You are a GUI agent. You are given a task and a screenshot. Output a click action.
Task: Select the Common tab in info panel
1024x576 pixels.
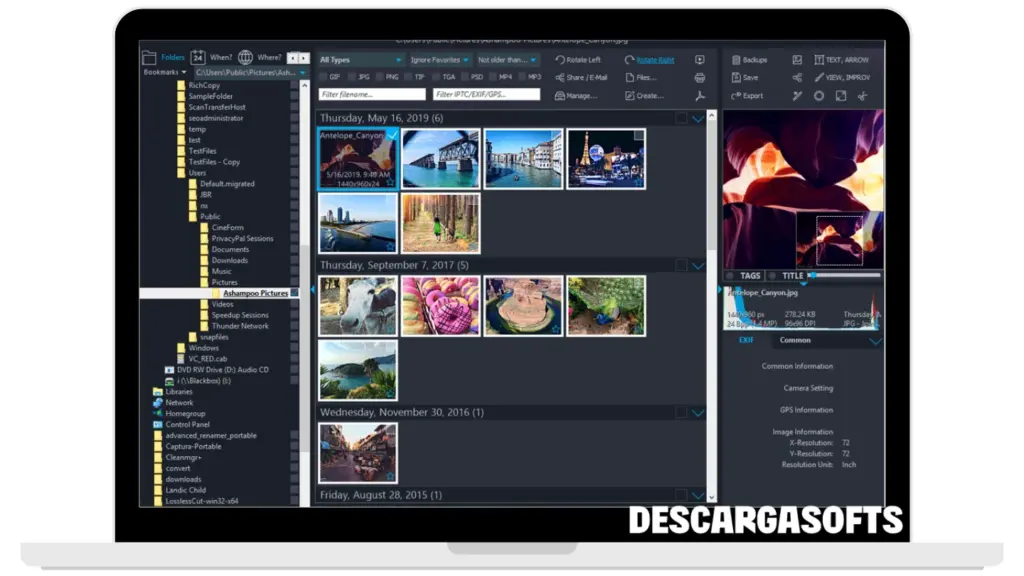tap(795, 340)
